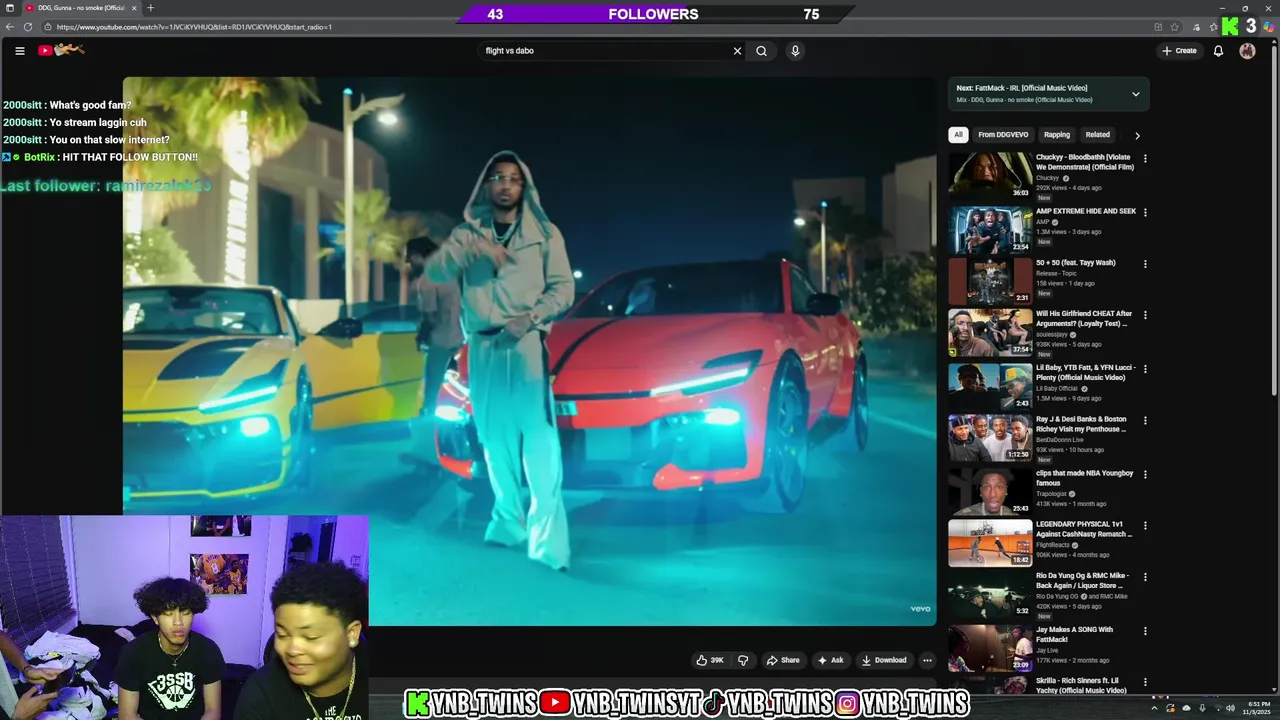This screenshot has width=1280, height=720.
Task: Click the main music video player
Action: coord(529,351)
